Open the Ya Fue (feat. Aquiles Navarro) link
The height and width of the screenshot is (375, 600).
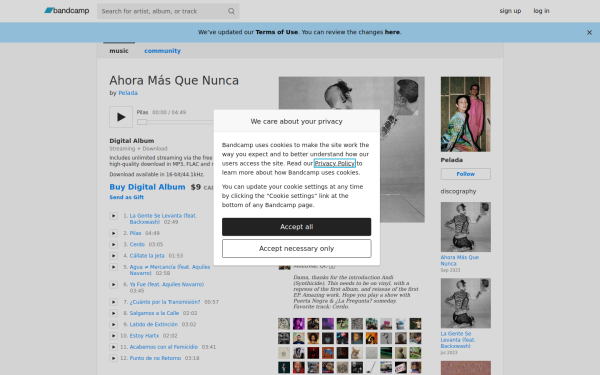click(x=166, y=284)
